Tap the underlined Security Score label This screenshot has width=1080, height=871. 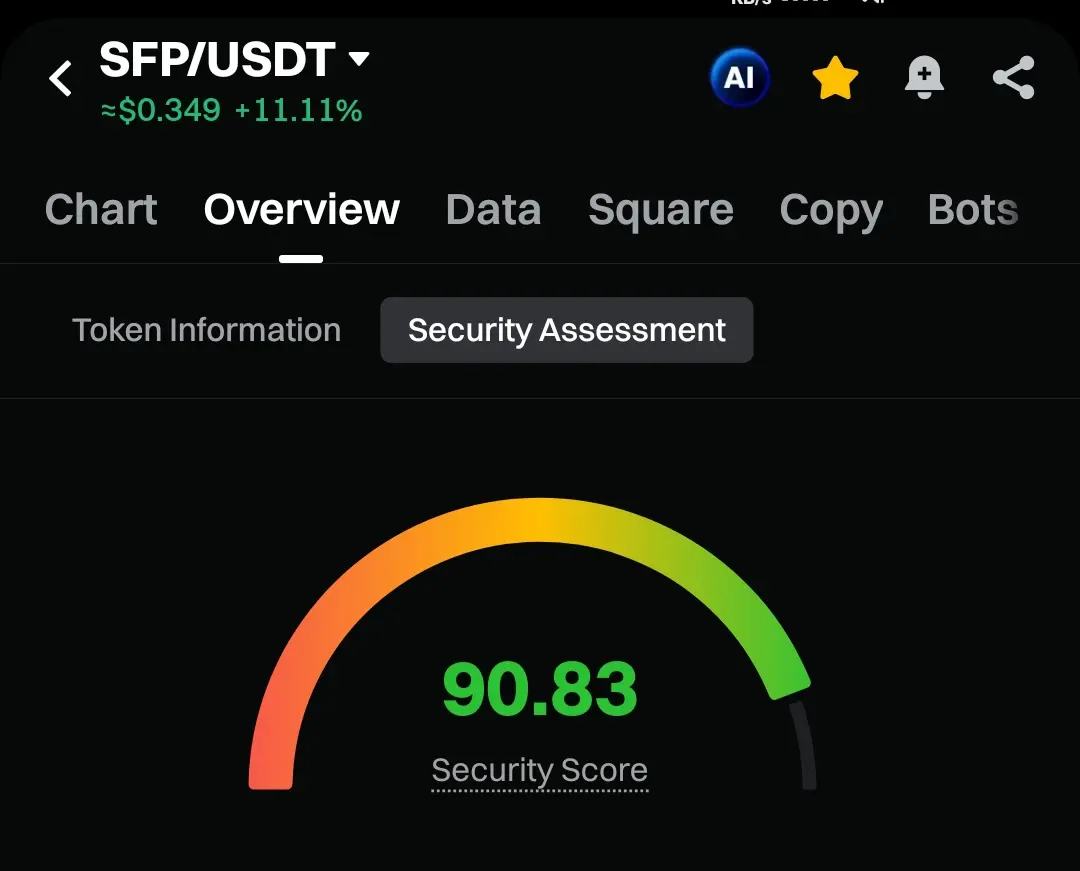click(x=539, y=771)
